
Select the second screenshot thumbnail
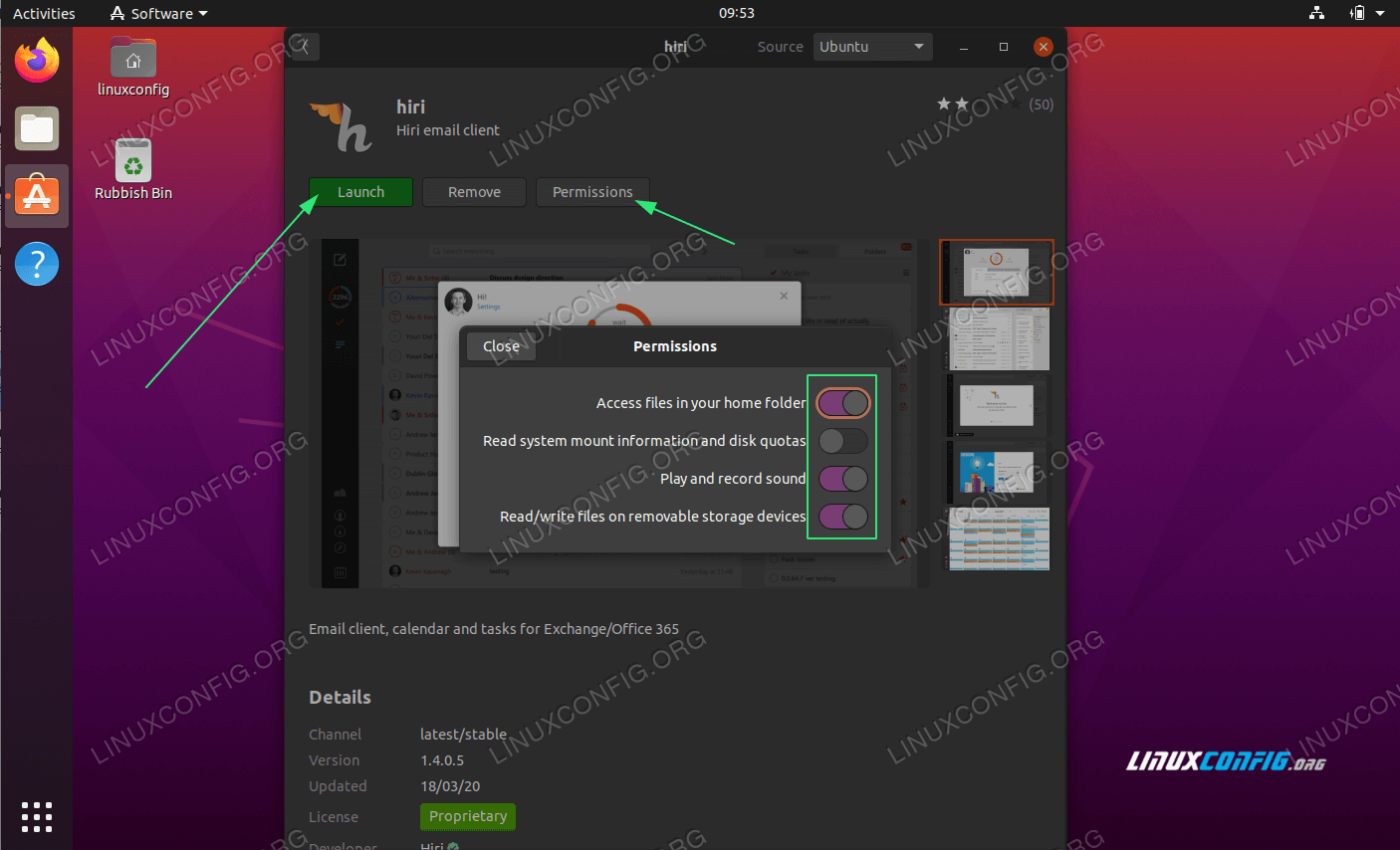[997, 338]
